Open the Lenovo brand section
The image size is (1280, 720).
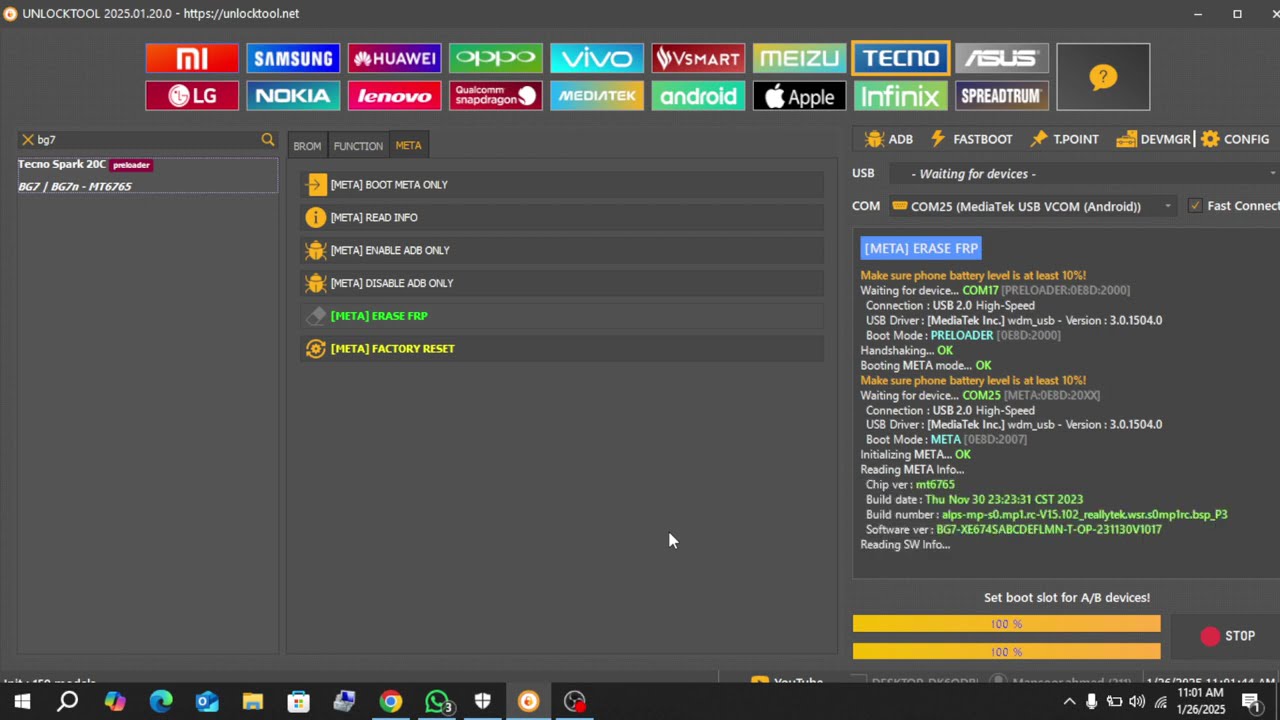[x=394, y=96]
